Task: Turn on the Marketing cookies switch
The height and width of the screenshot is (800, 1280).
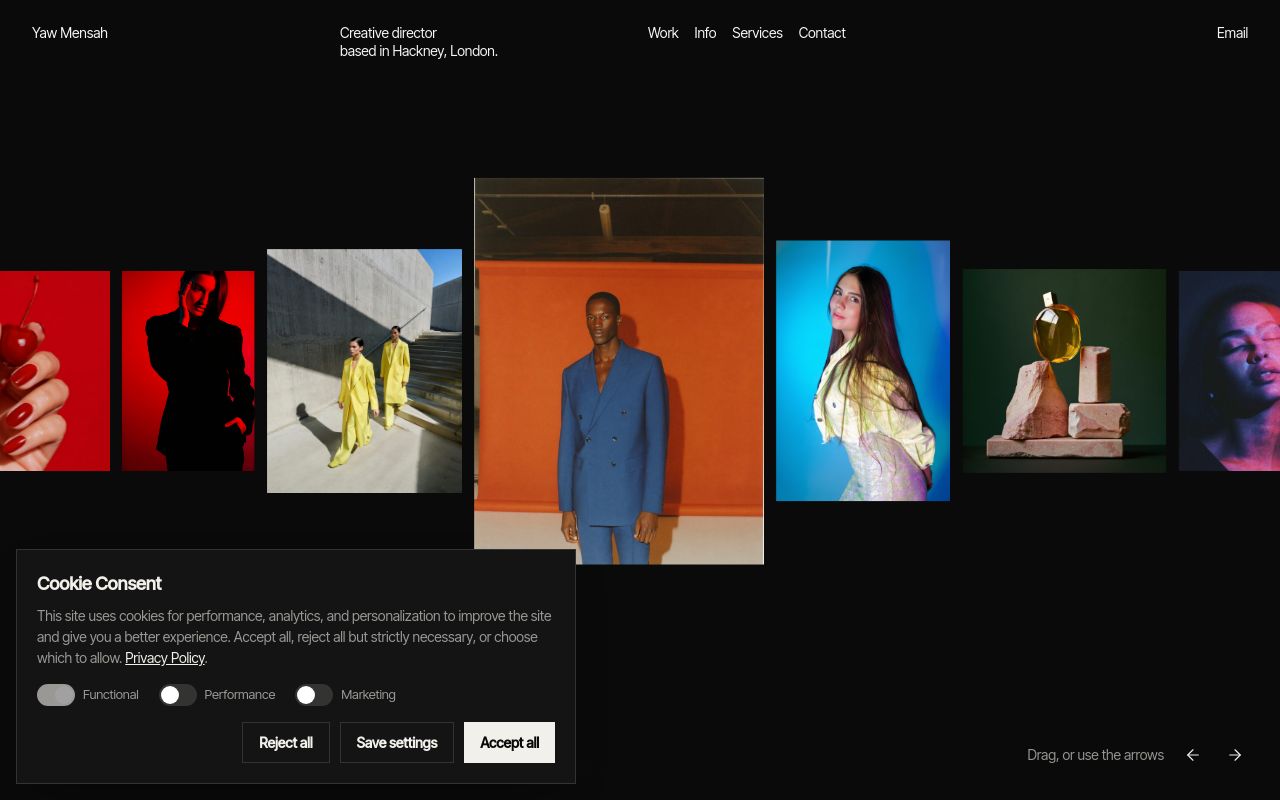Action: pyautogui.click(x=314, y=695)
